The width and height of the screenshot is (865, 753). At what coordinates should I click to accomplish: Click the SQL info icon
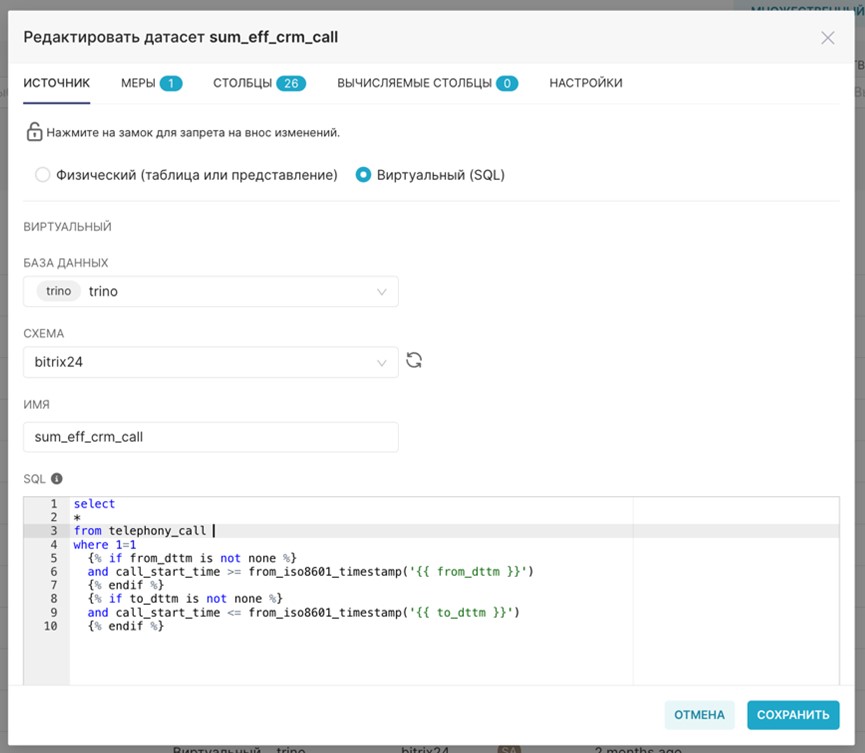57,479
